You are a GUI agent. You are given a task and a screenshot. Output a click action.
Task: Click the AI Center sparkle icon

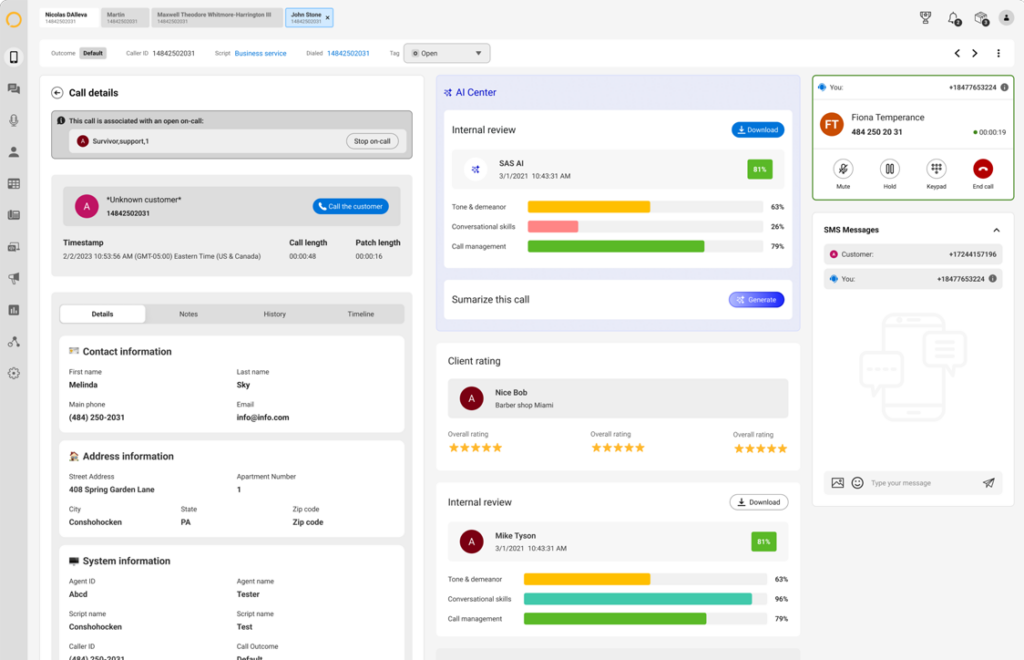click(x=448, y=93)
